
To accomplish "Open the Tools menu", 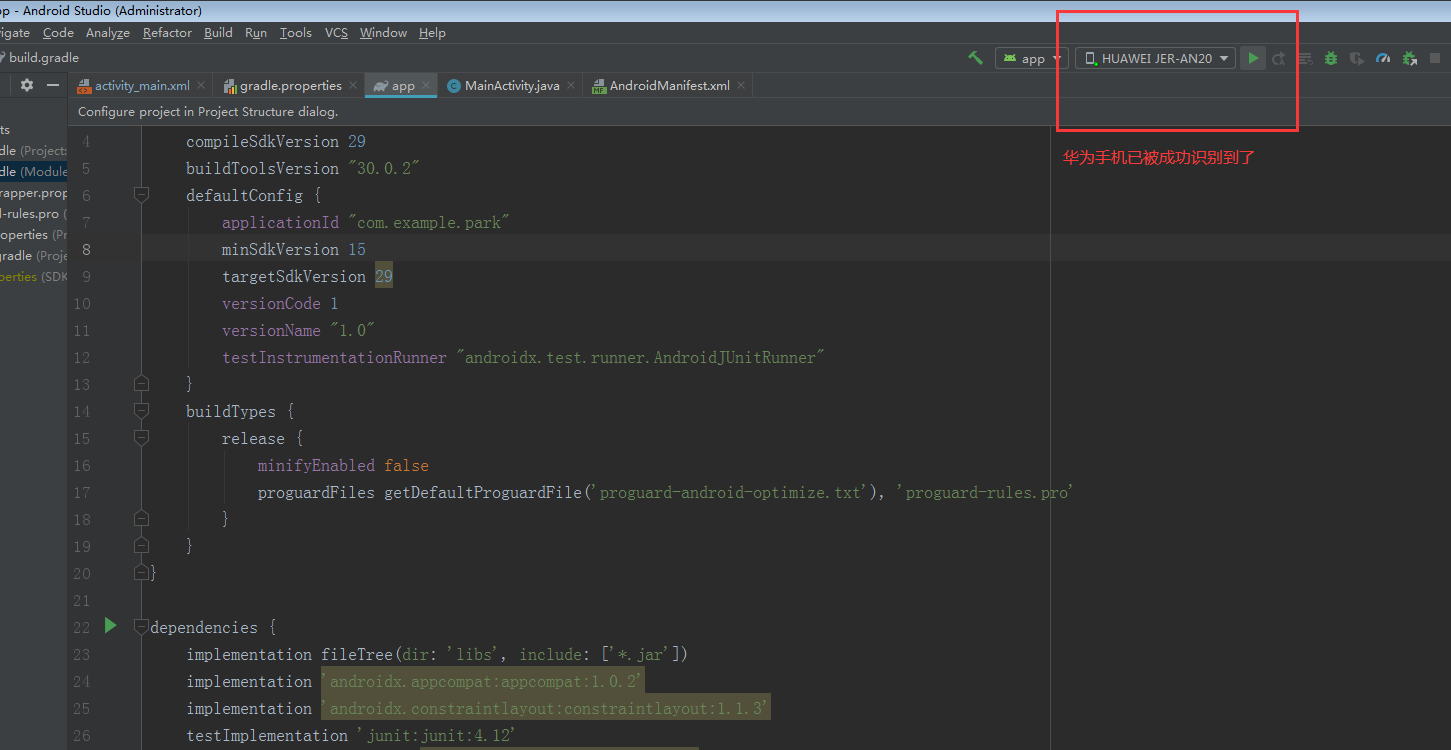I will point(296,32).
